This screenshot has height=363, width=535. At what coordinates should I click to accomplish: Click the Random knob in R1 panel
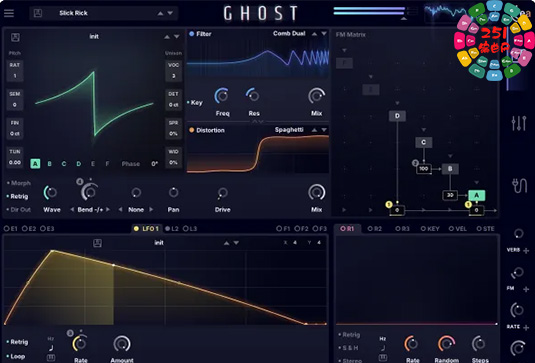446,344
